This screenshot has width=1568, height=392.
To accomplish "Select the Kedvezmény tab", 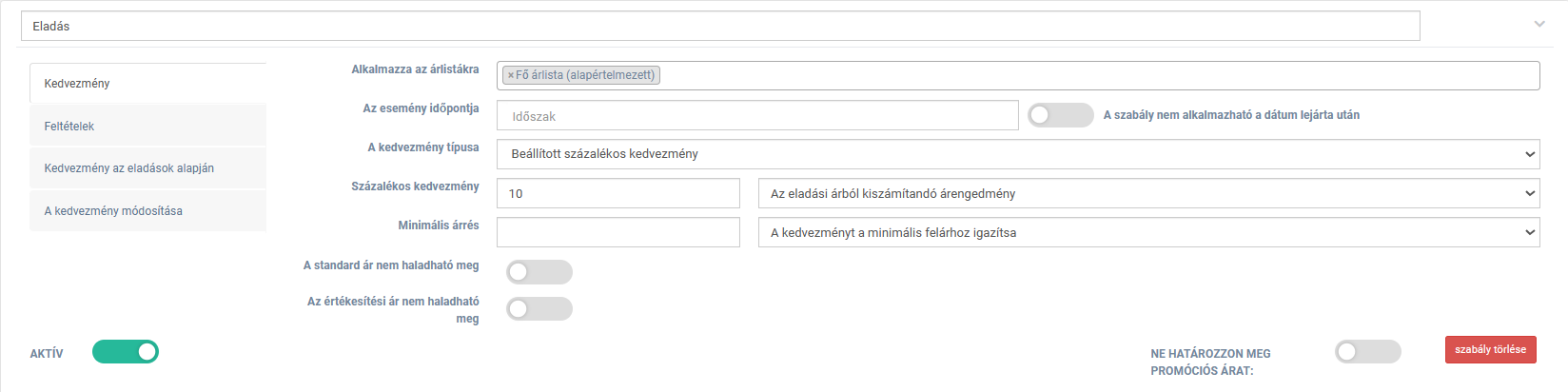I will pyautogui.click(x=147, y=84).
